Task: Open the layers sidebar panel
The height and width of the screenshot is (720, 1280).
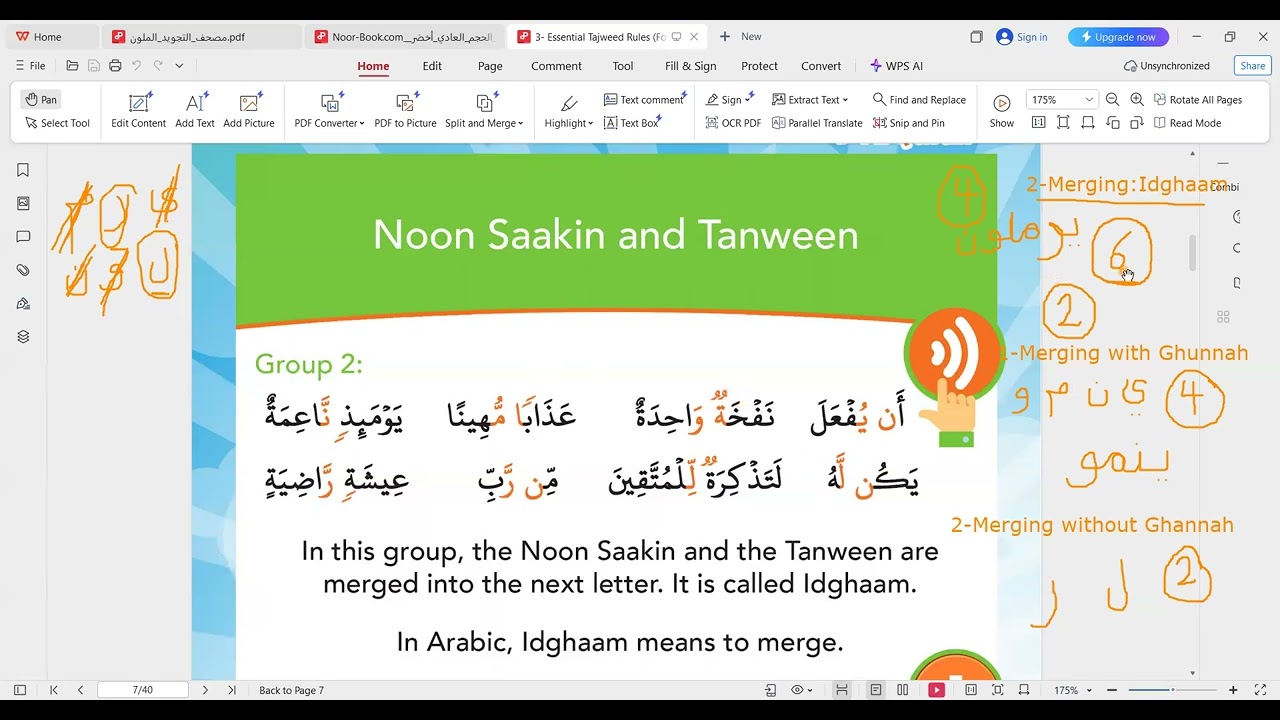Action: (23, 337)
